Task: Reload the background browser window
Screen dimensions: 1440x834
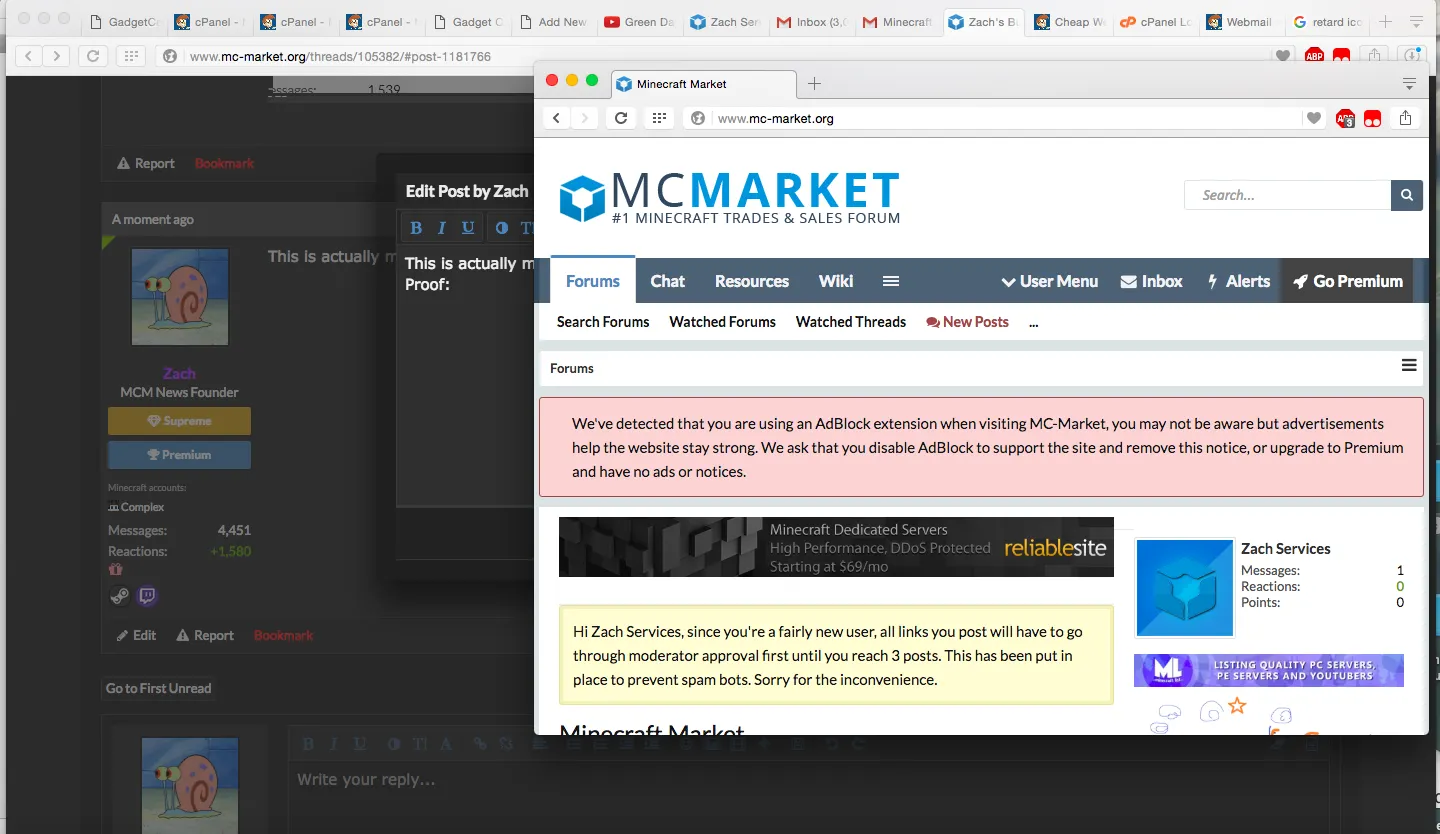Action: (93, 56)
